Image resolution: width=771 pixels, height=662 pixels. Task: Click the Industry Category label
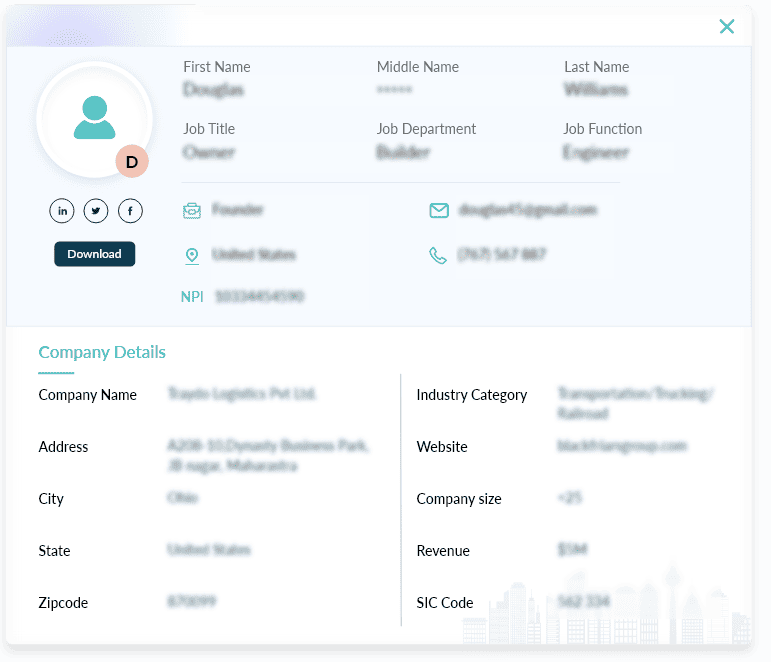click(x=472, y=395)
